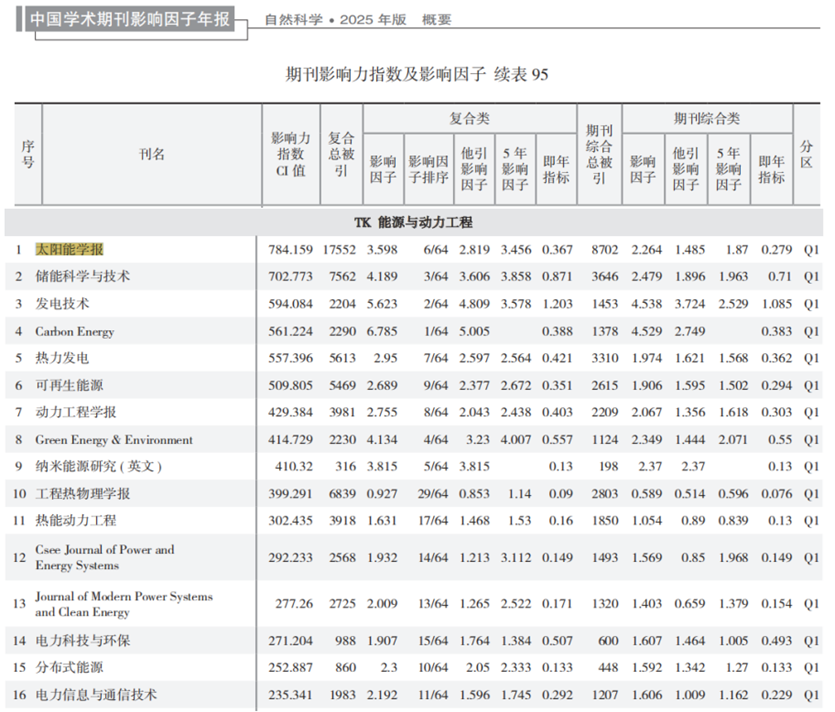
Task: Select the 复合总被引 column header
Action: (342, 154)
